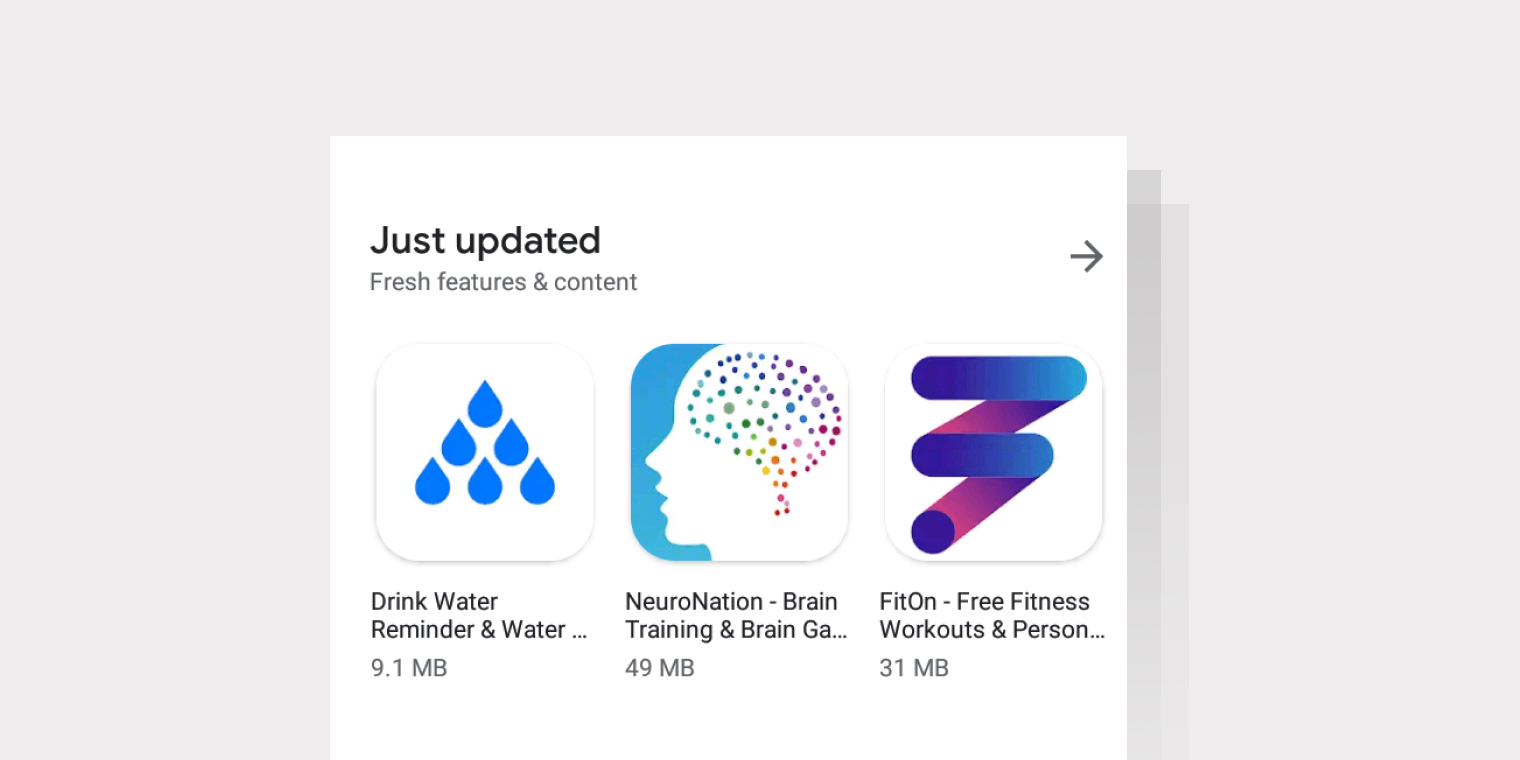1520x760 pixels.
Task: Click the "31 MB" label under FitOn
Action: pos(914,667)
